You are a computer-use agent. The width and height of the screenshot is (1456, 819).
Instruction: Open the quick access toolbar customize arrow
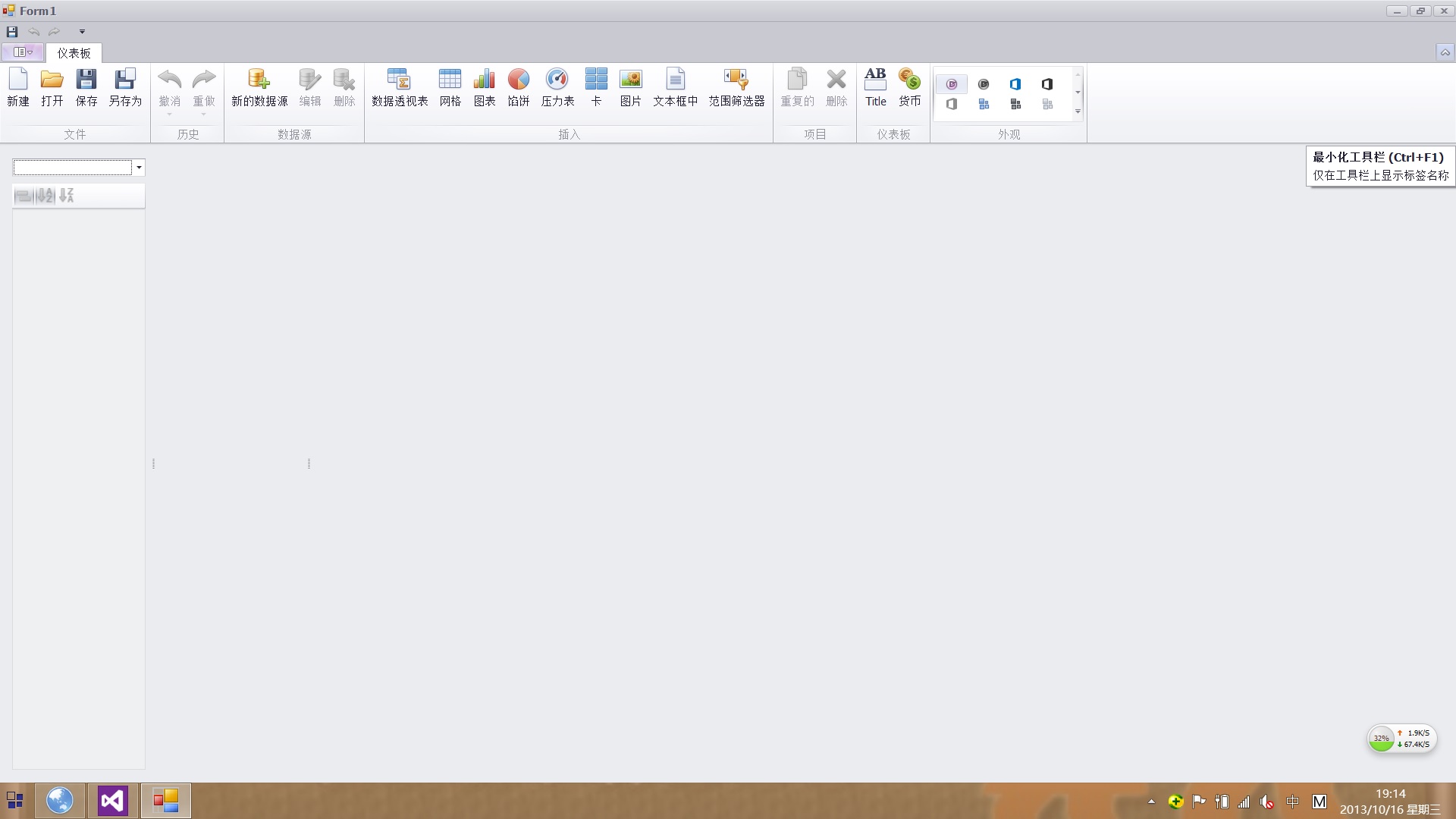82,32
